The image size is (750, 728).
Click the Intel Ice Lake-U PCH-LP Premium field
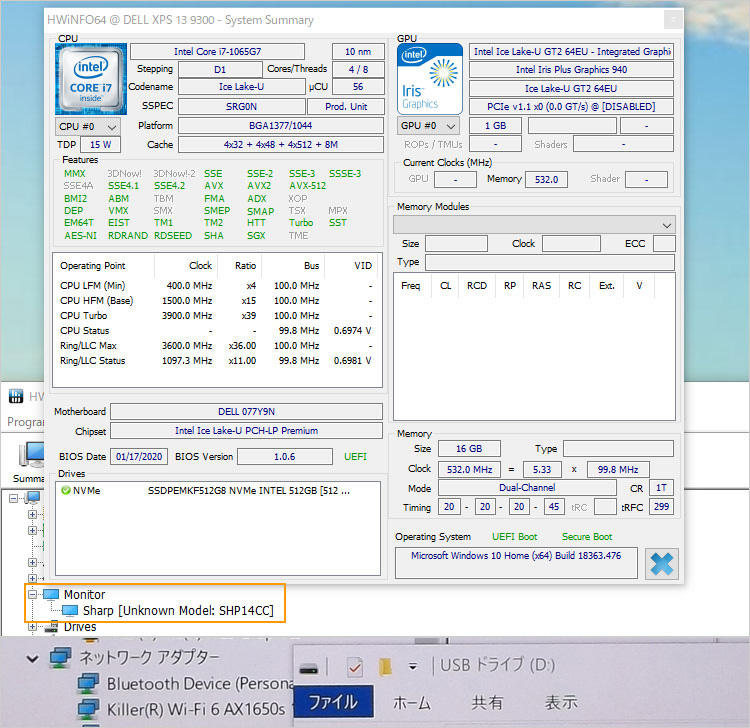(x=246, y=430)
